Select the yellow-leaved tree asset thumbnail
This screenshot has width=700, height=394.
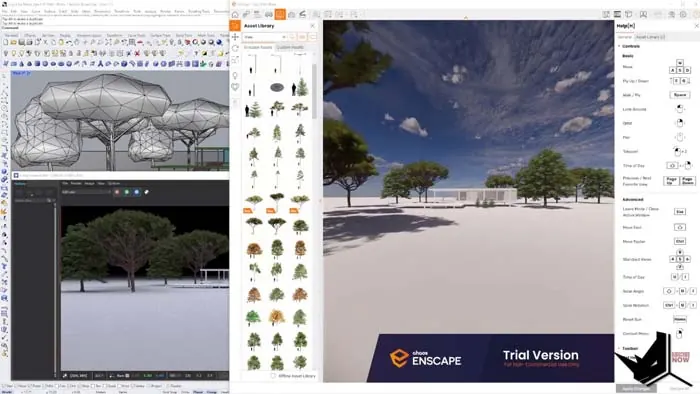tap(276, 317)
